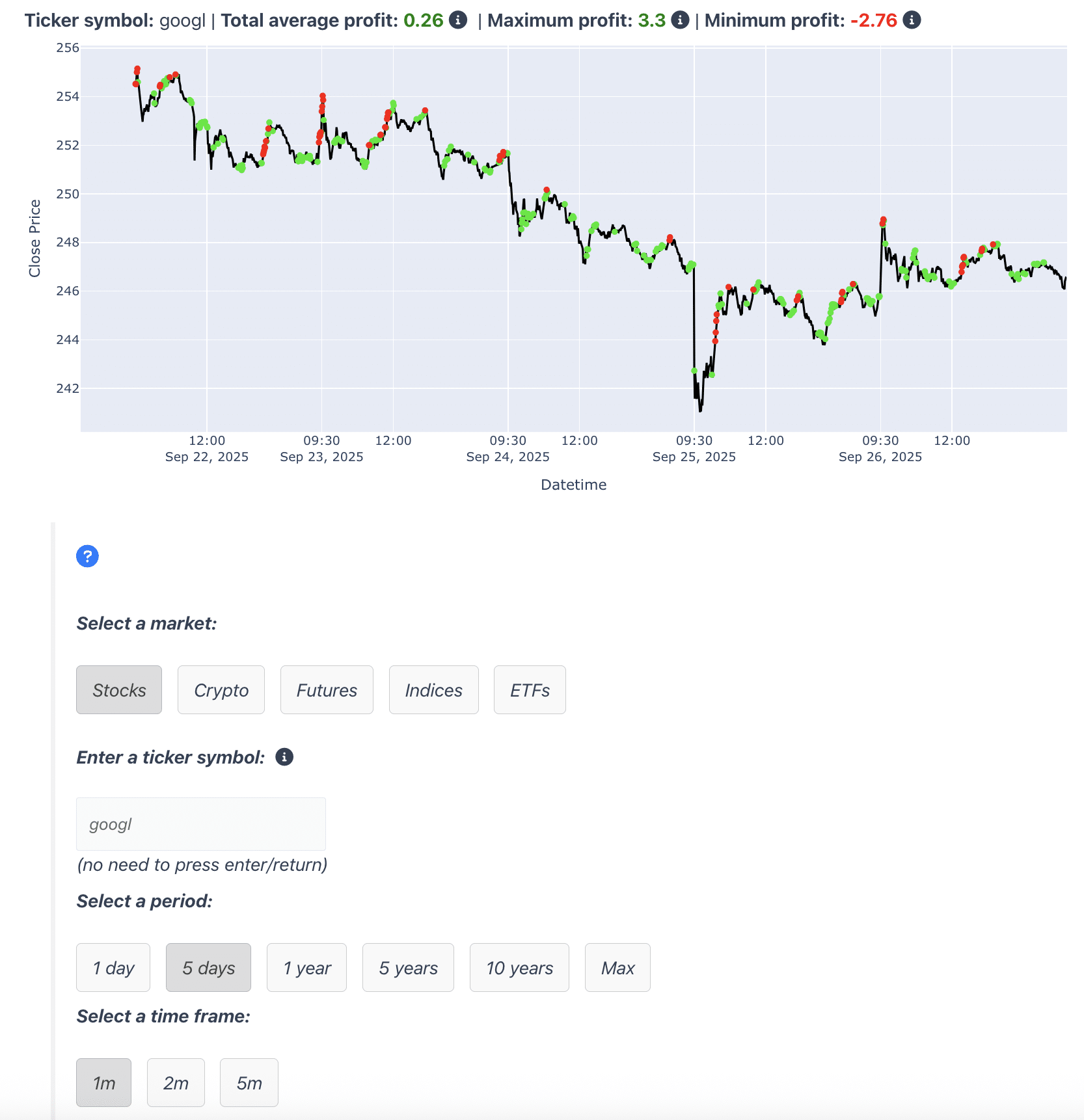The width and height of the screenshot is (1084, 1120).
Task: Switch market to Futures
Action: pos(327,689)
